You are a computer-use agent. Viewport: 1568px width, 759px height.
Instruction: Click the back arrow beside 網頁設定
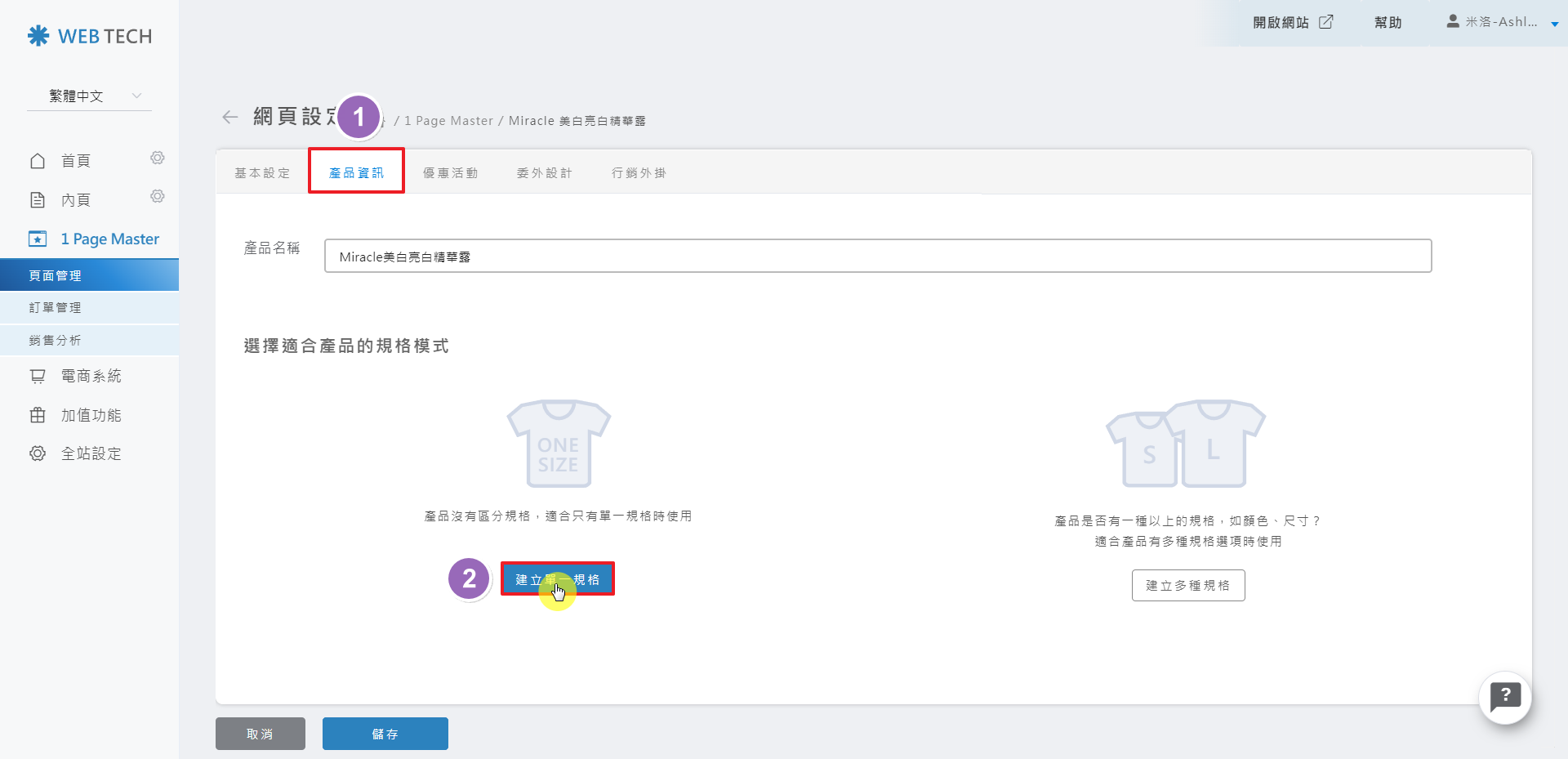[229, 118]
